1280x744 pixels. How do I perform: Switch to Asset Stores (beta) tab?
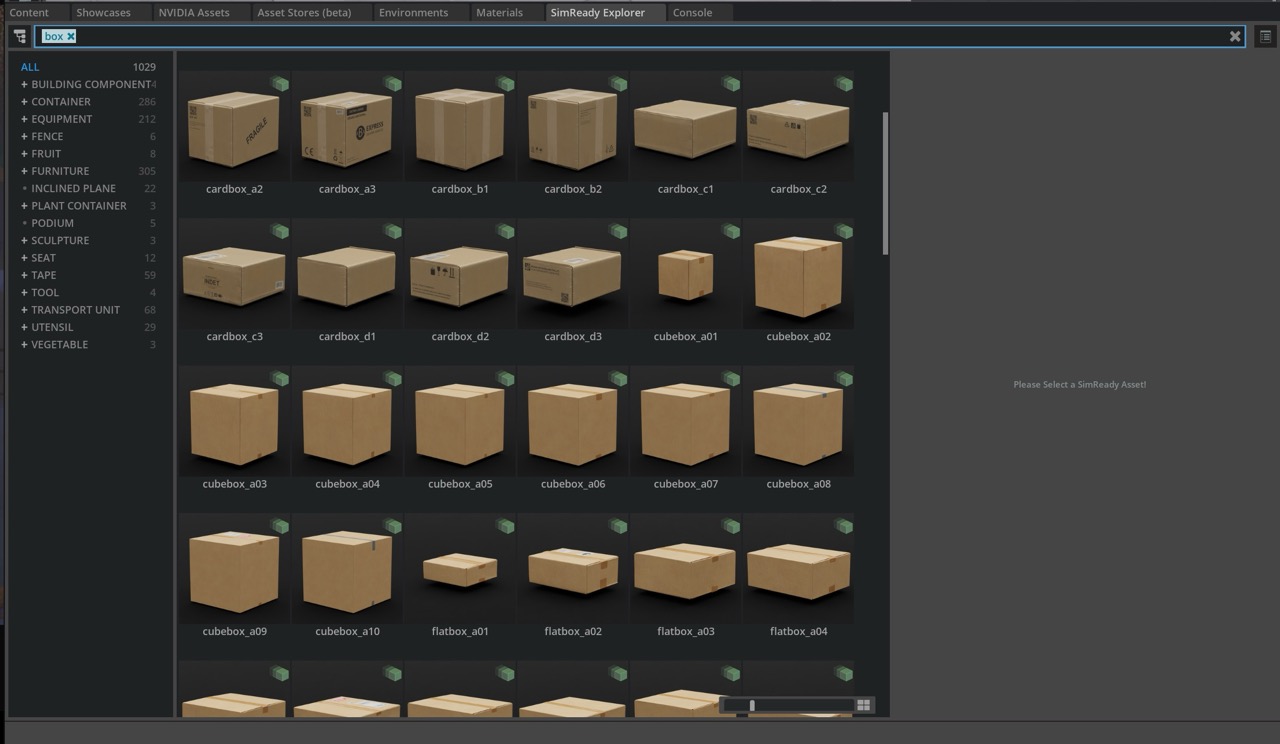pos(304,12)
